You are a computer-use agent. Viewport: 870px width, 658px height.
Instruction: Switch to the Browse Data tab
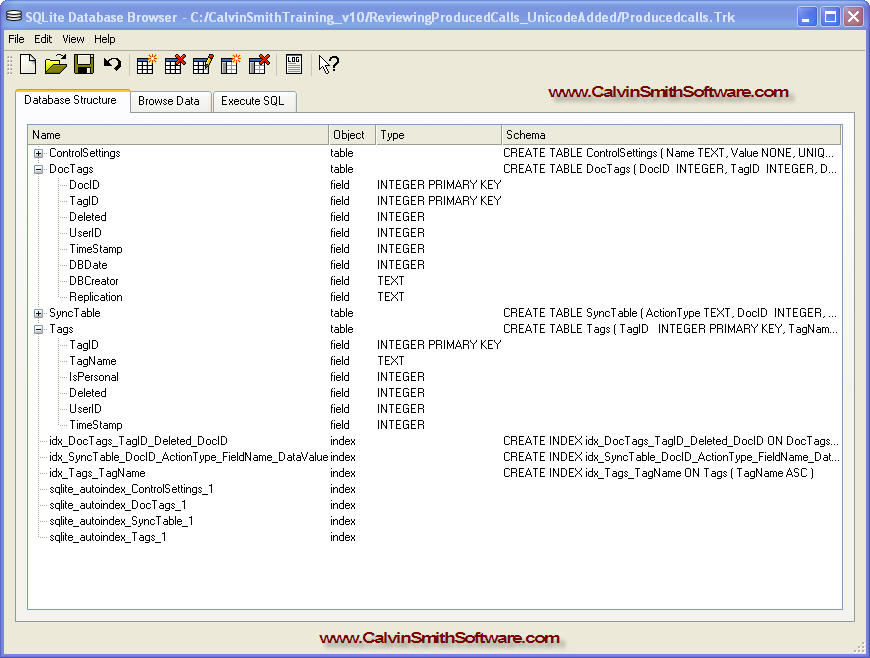click(x=169, y=101)
